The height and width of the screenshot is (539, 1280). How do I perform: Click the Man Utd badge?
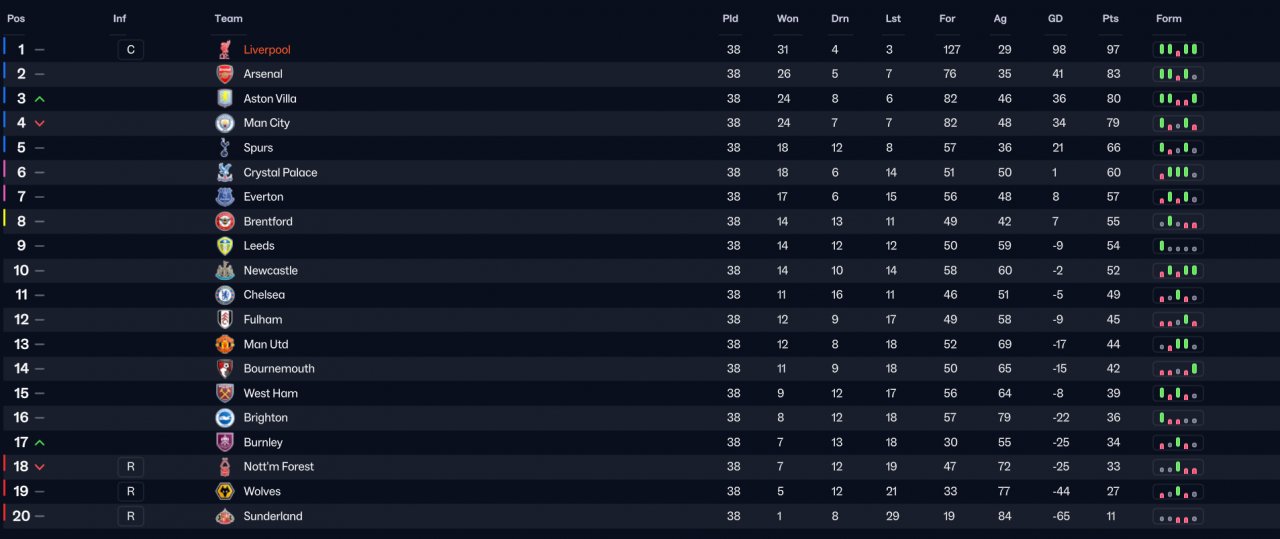(225, 344)
